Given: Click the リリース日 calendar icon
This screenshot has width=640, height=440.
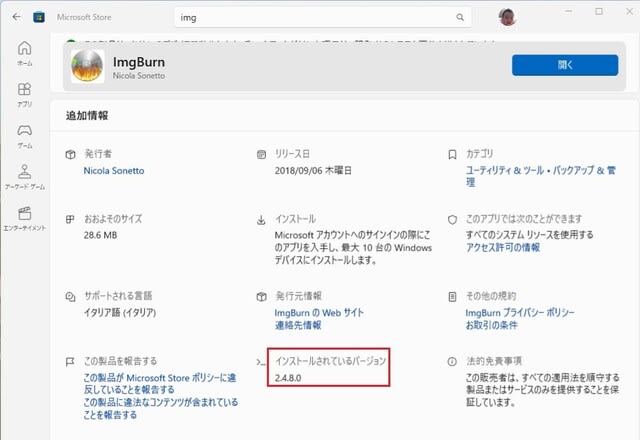Looking at the screenshot, I should tap(261, 154).
